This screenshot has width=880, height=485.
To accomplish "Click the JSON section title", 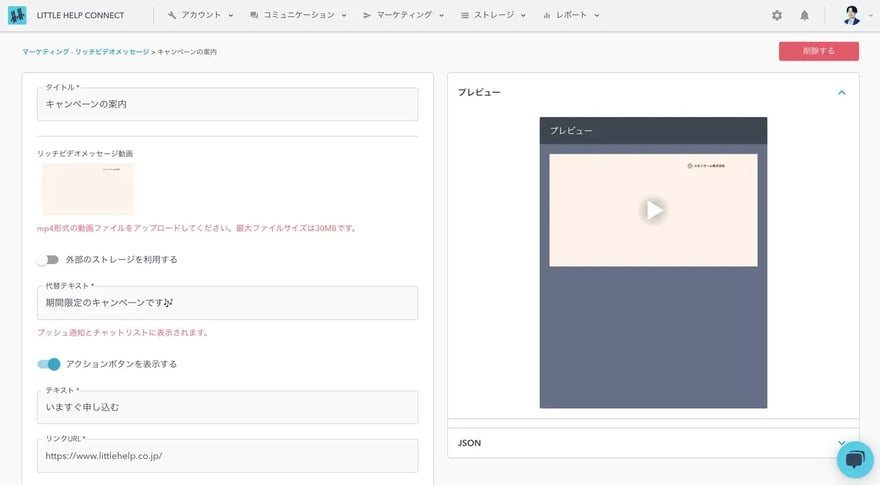I will click(x=469, y=443).
